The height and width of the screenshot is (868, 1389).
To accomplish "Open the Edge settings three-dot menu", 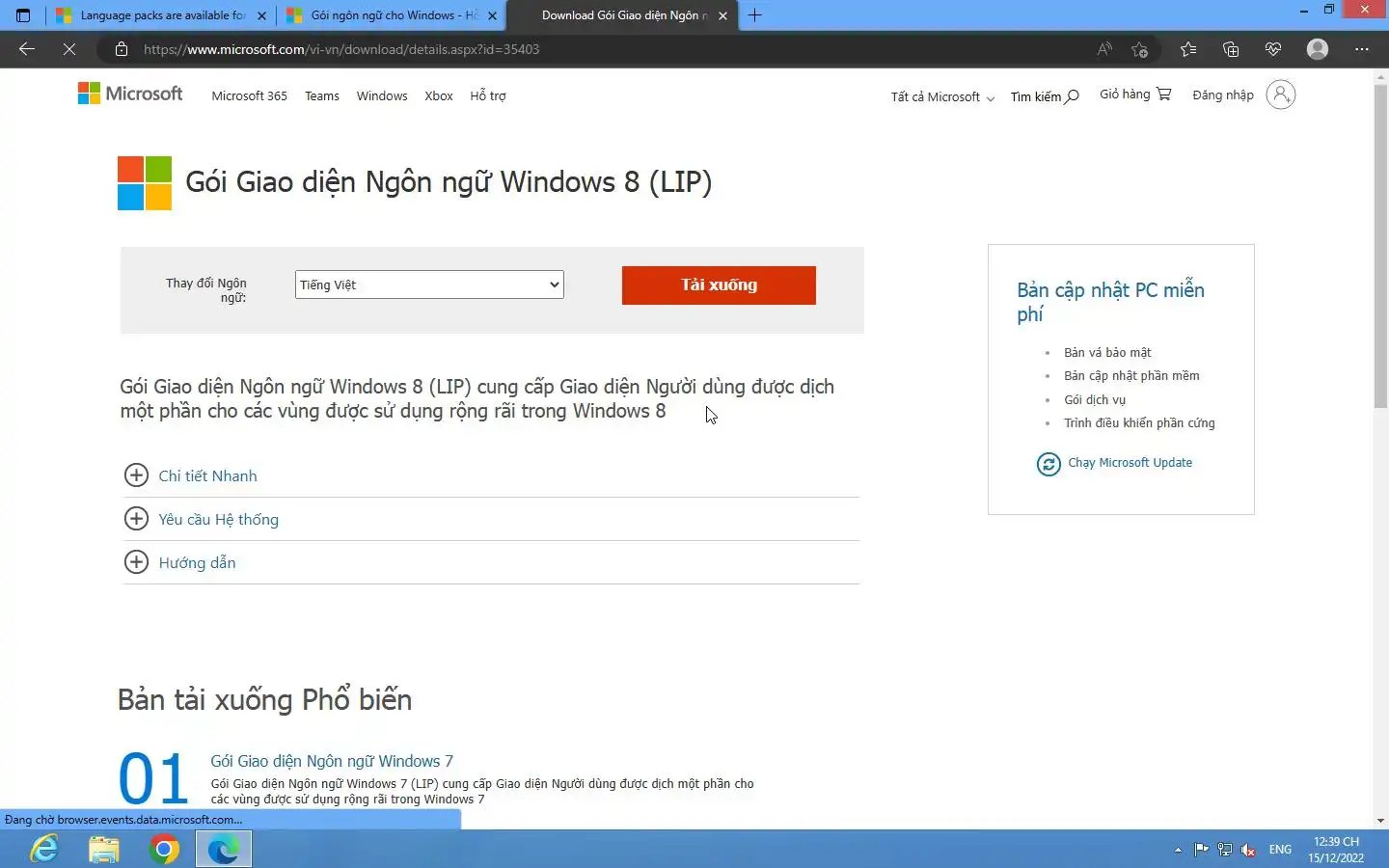I will (1362, 49).
